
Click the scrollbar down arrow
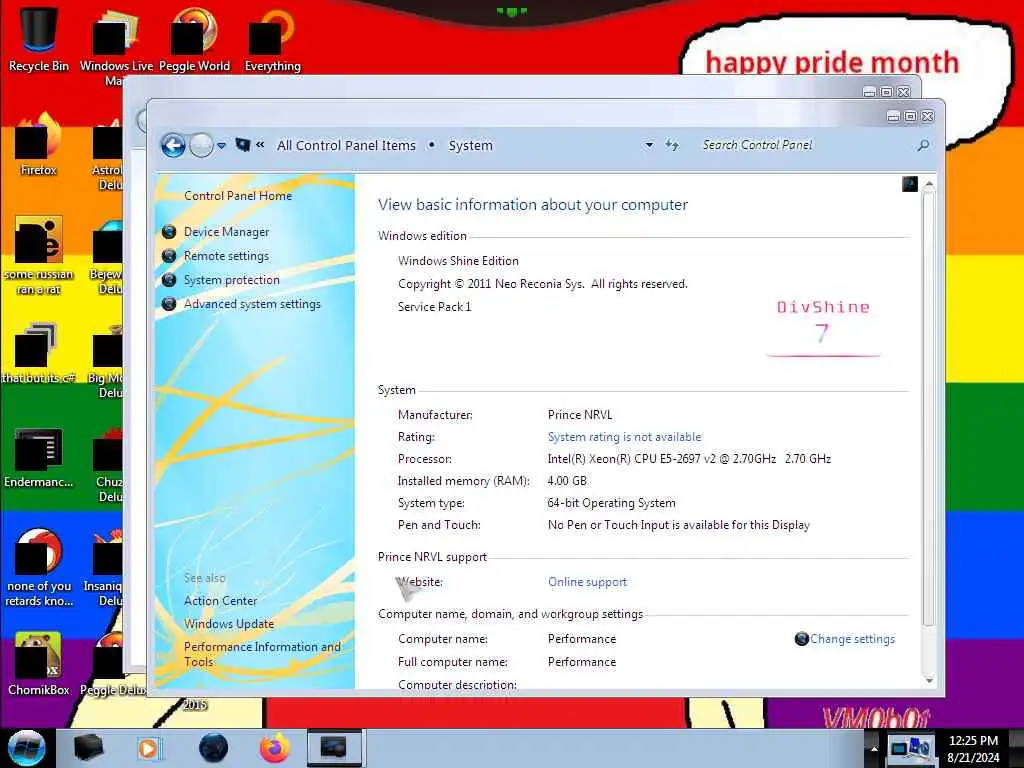click(929, 680)
